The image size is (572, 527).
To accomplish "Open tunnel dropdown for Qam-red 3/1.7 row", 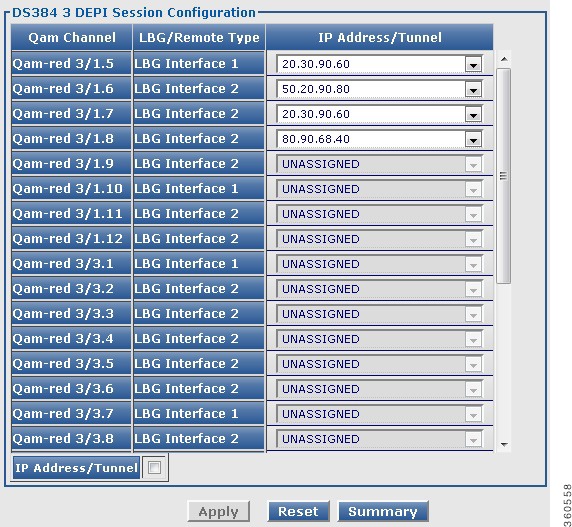I will click(473, 115).
